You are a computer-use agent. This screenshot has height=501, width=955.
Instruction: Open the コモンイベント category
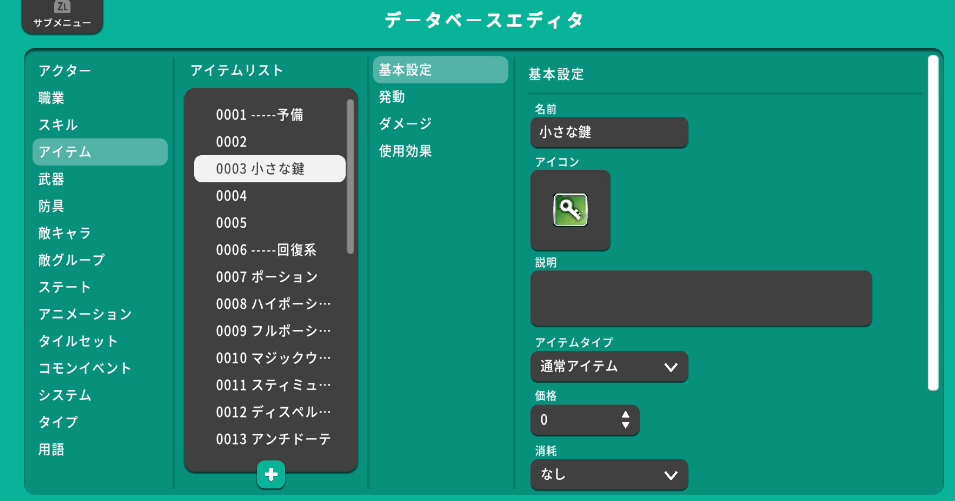(x=85, y=368)
